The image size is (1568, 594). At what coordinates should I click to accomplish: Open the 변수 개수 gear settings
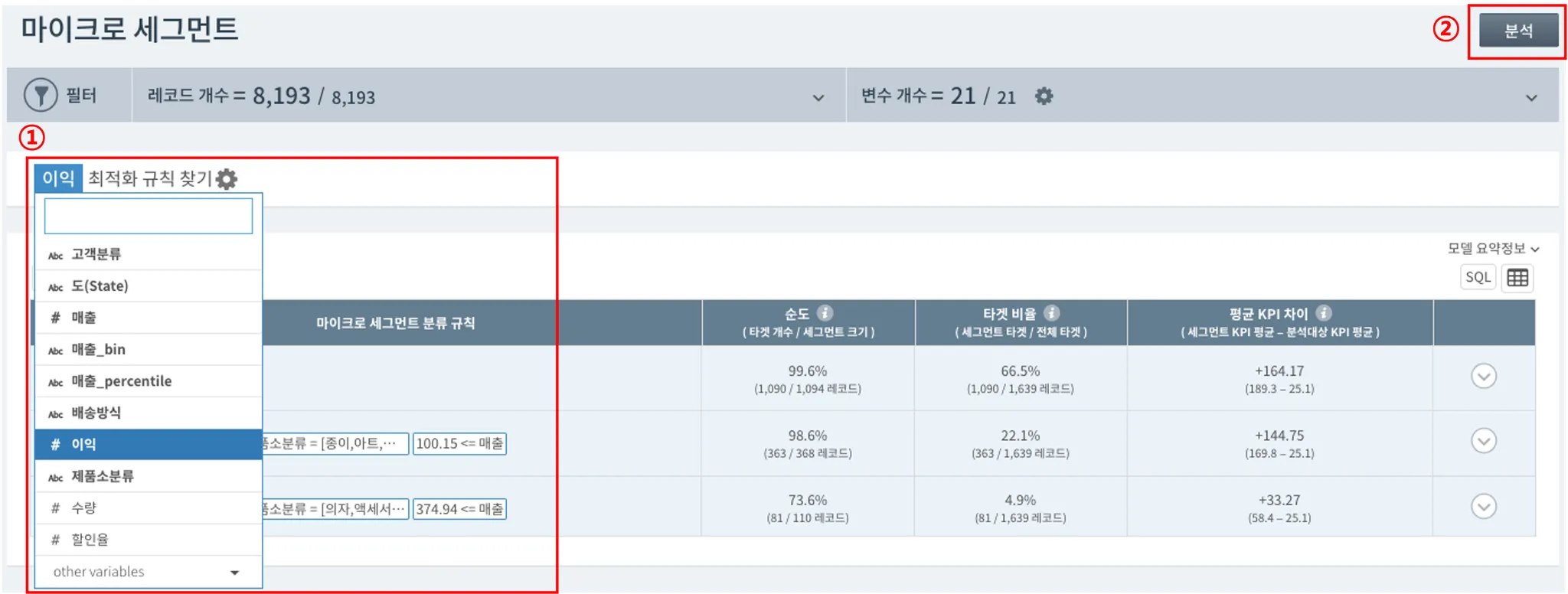point(1044,96)
